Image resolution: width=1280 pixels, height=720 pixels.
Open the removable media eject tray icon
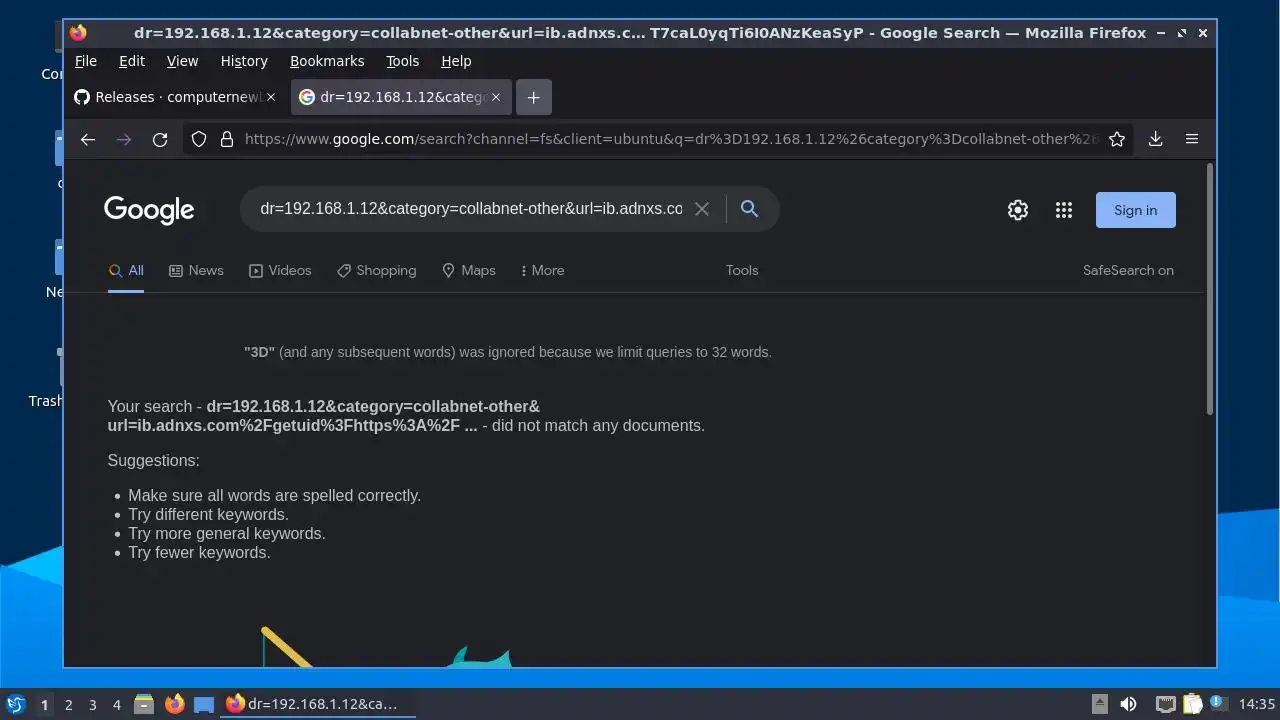[1100, 704]
